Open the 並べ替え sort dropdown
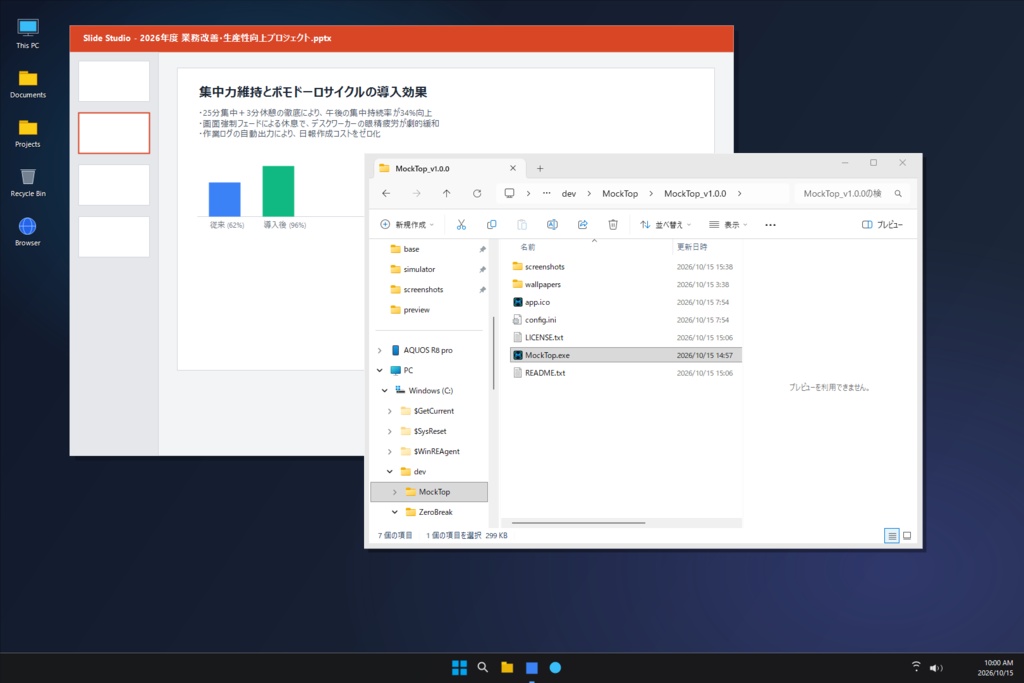 665,225
